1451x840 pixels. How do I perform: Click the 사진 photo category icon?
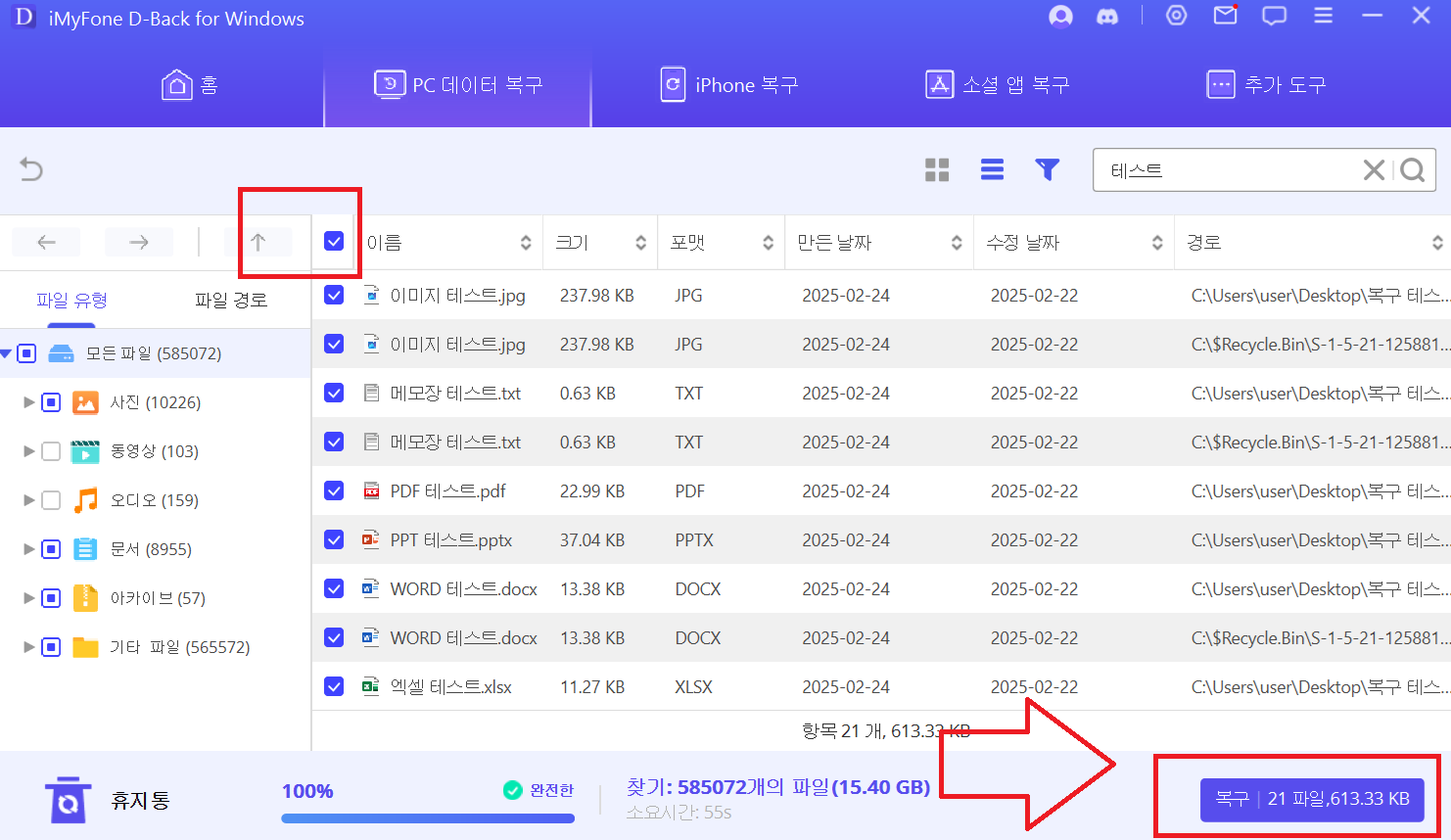86,402
